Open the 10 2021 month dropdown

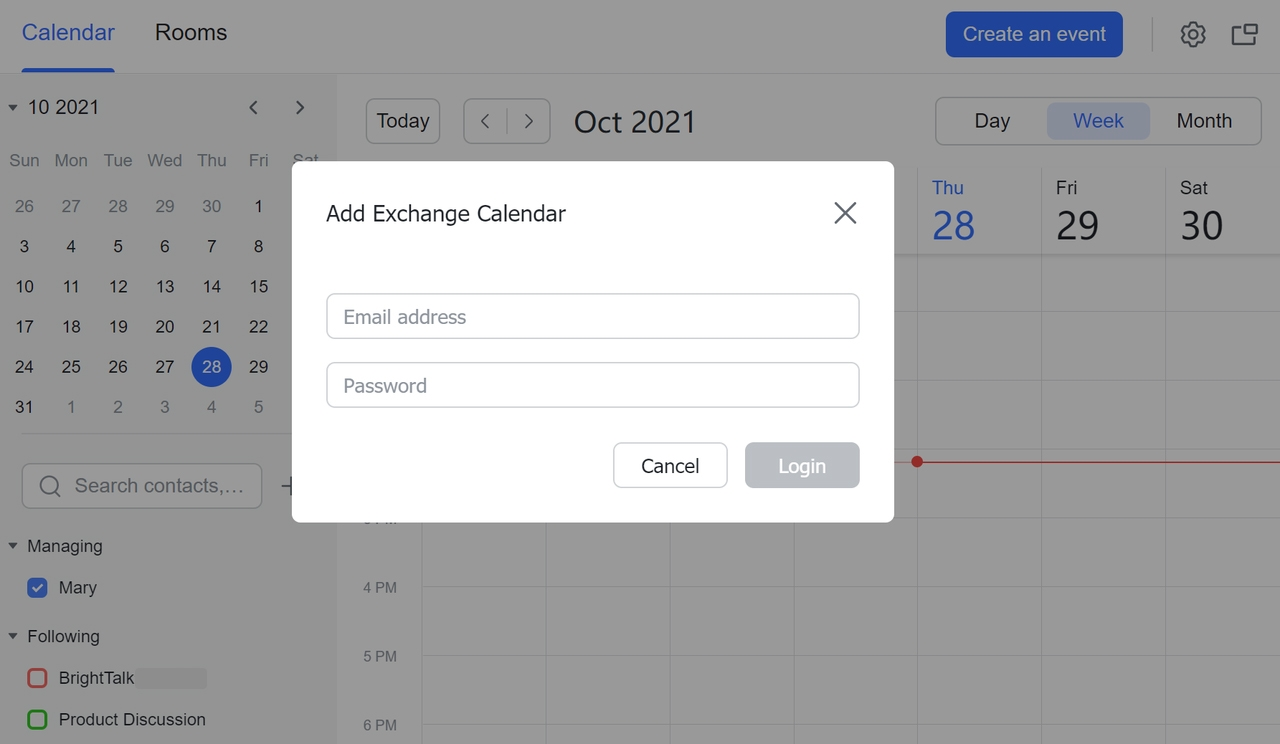13,108
